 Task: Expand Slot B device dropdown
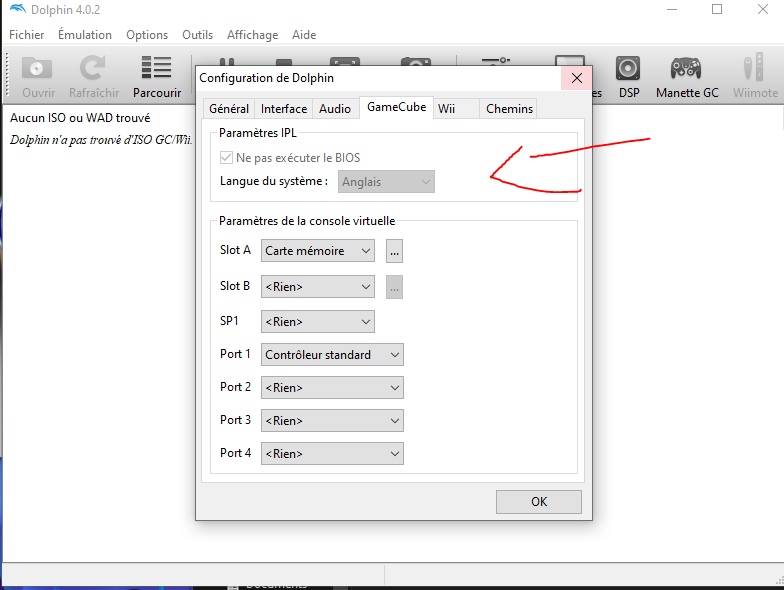318,286
